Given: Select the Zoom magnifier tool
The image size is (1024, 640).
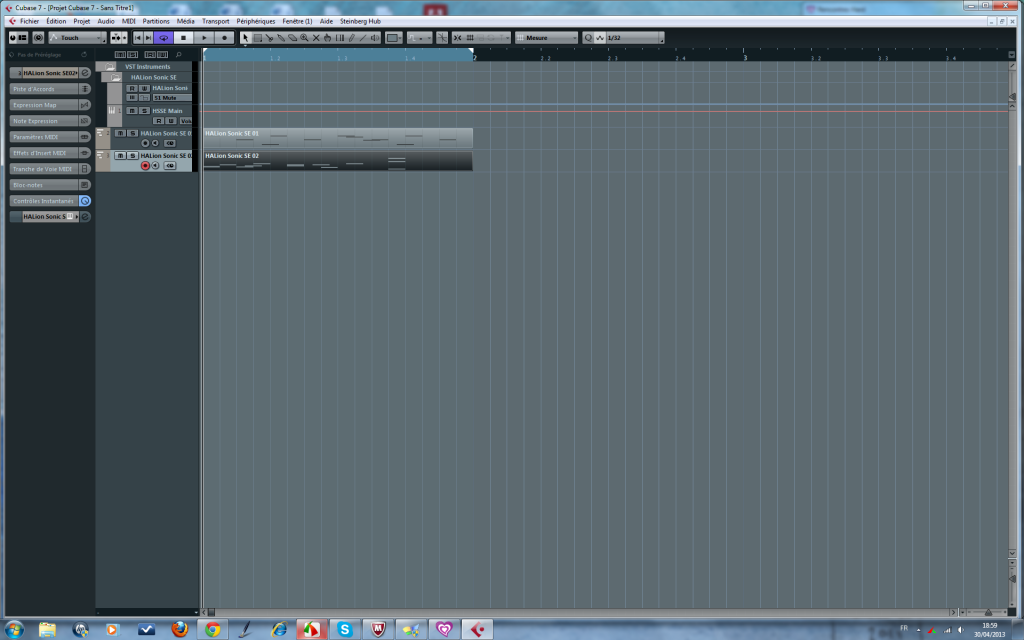Looking at the screenshot, I should 304,38.
